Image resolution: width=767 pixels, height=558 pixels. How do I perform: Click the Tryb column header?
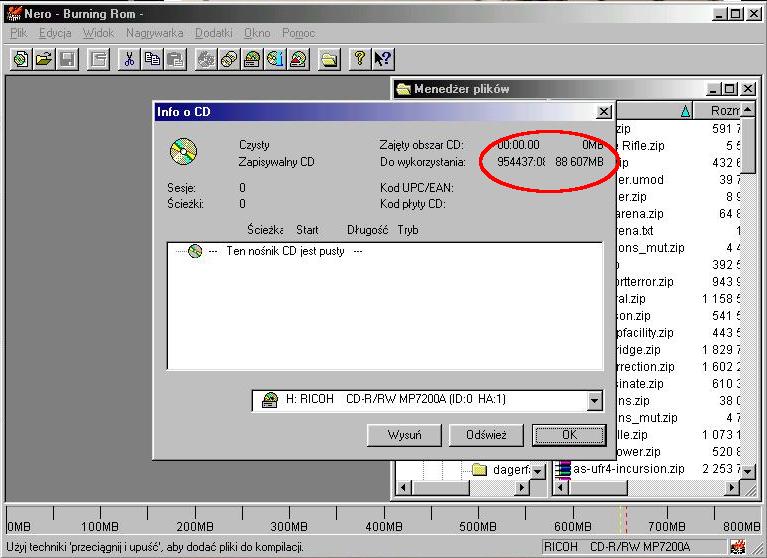pyautogui.click(x=408, y=230)
